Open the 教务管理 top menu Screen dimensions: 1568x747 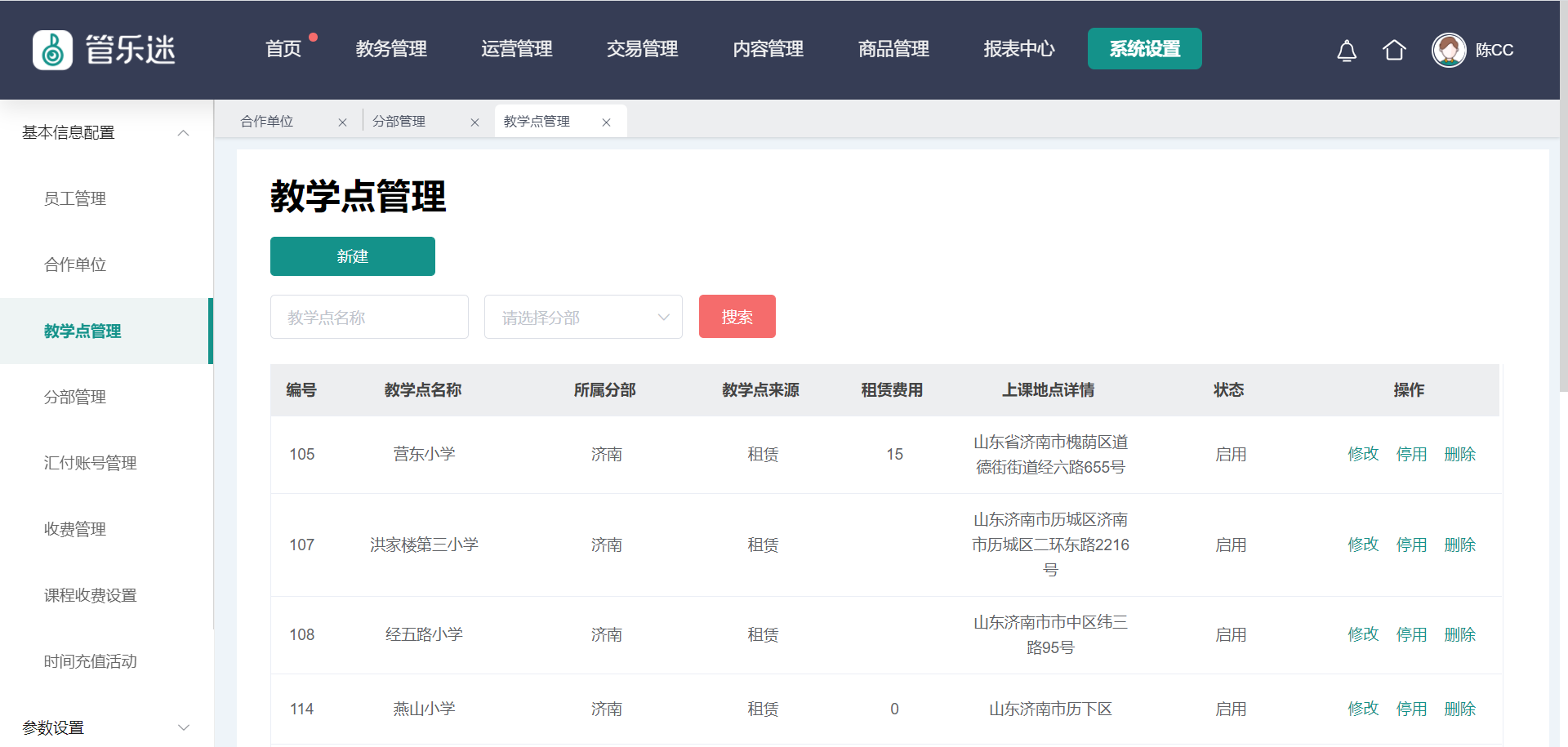point(391,49)
